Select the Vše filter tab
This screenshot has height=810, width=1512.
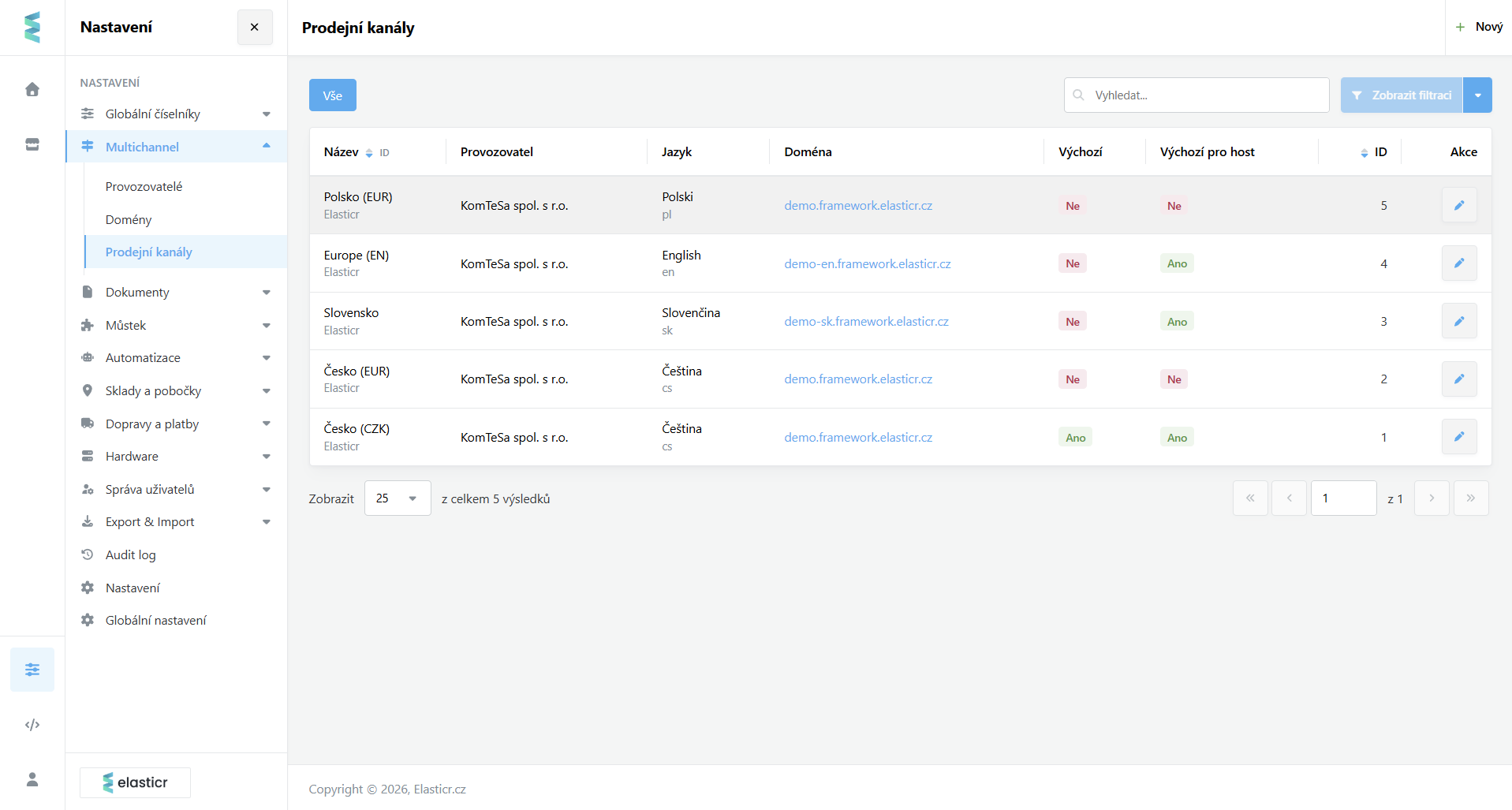coord(333,95)
